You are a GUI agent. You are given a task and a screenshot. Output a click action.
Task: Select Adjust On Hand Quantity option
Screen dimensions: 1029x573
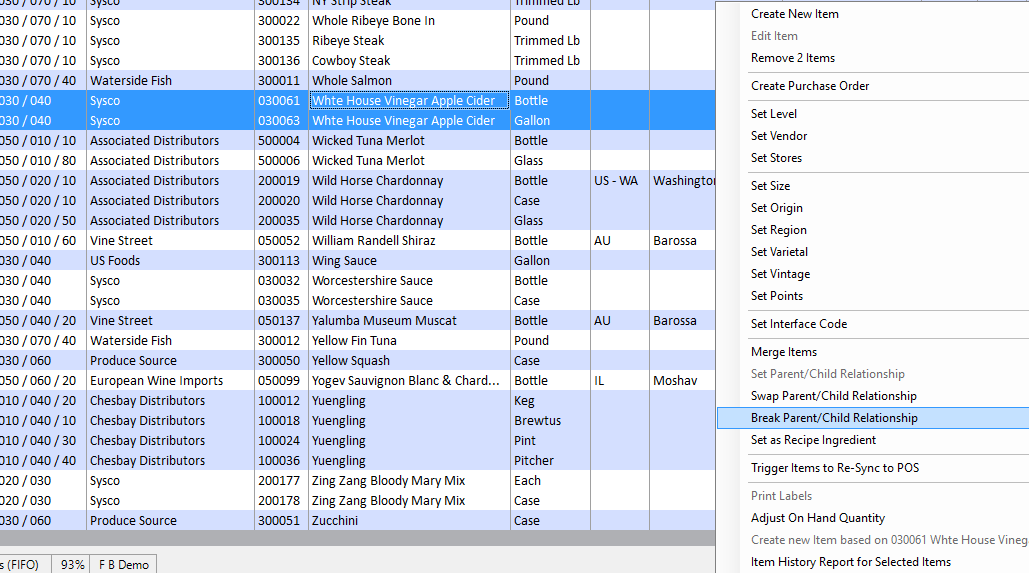click(818, 518)
